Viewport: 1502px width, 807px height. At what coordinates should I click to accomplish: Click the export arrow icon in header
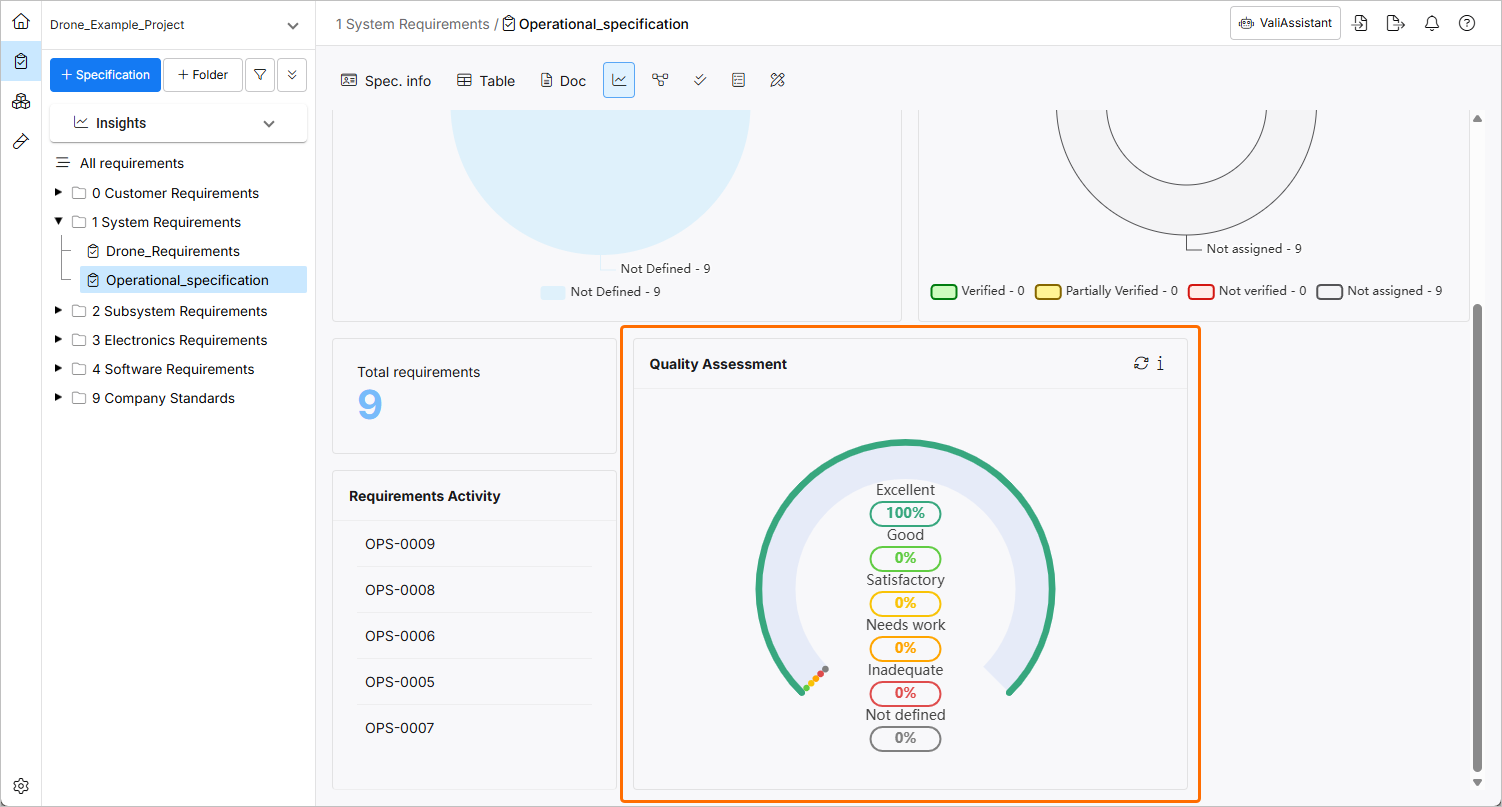[x=1396, y=23]
